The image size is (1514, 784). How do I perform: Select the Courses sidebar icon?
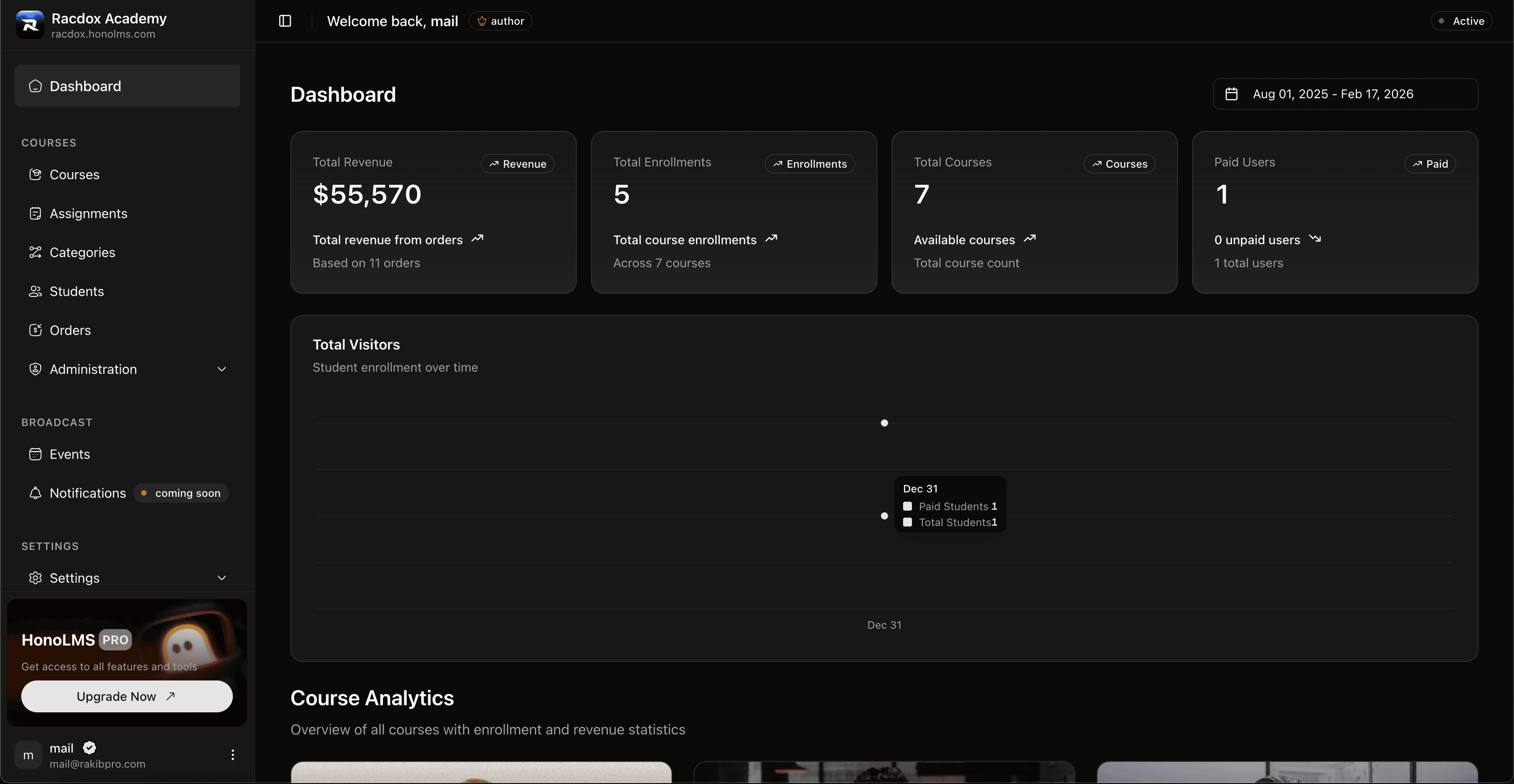tap(35, 174)
